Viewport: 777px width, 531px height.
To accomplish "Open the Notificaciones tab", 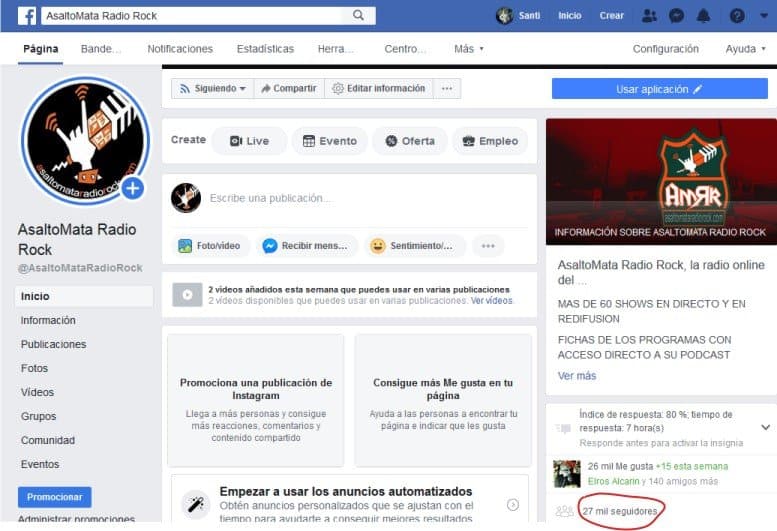I will coord(180,49).
